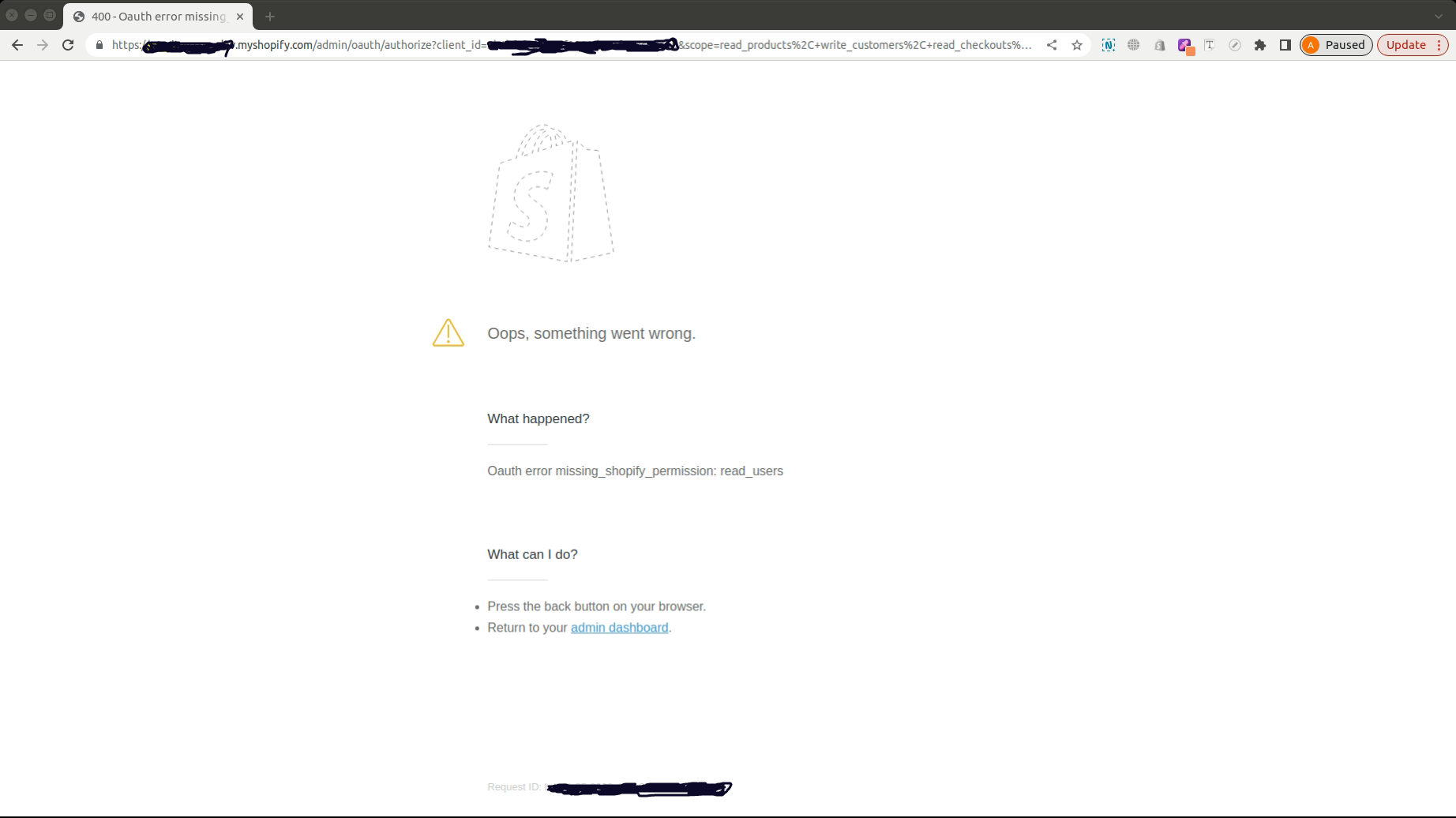Open the Extensions puzzle piece menu

(1260, 45)
